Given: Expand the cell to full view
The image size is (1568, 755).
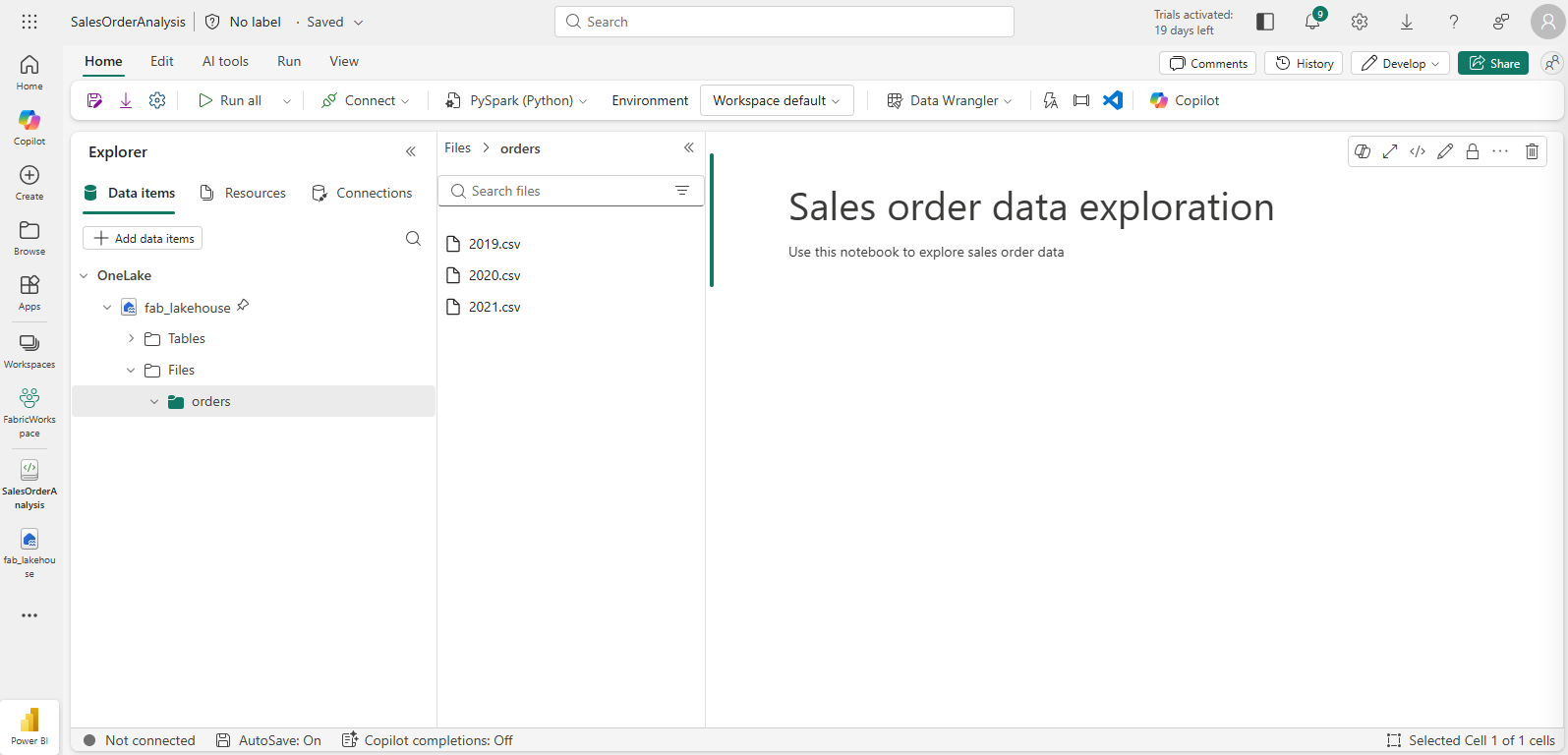Looking at the screenshot, I should [1390, 151].
